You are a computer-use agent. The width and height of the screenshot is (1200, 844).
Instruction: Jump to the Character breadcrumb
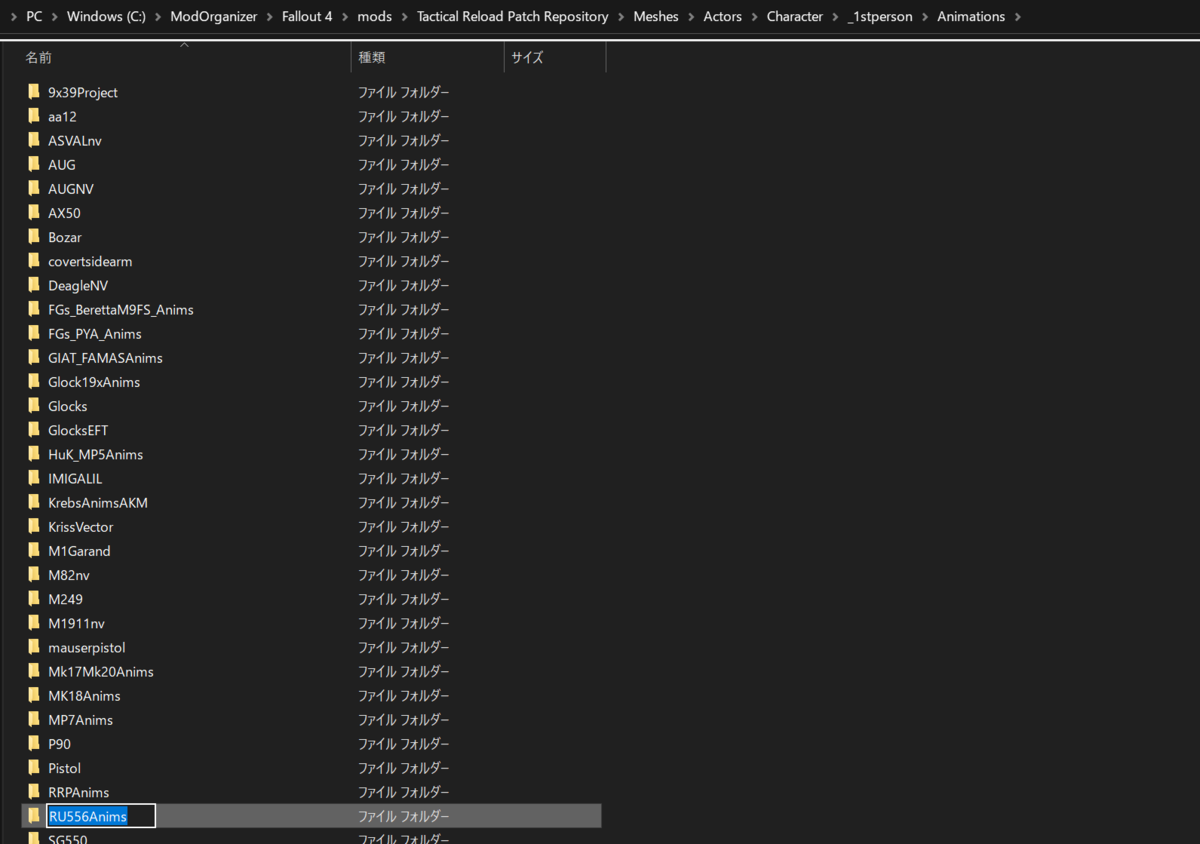coord(795,17)
